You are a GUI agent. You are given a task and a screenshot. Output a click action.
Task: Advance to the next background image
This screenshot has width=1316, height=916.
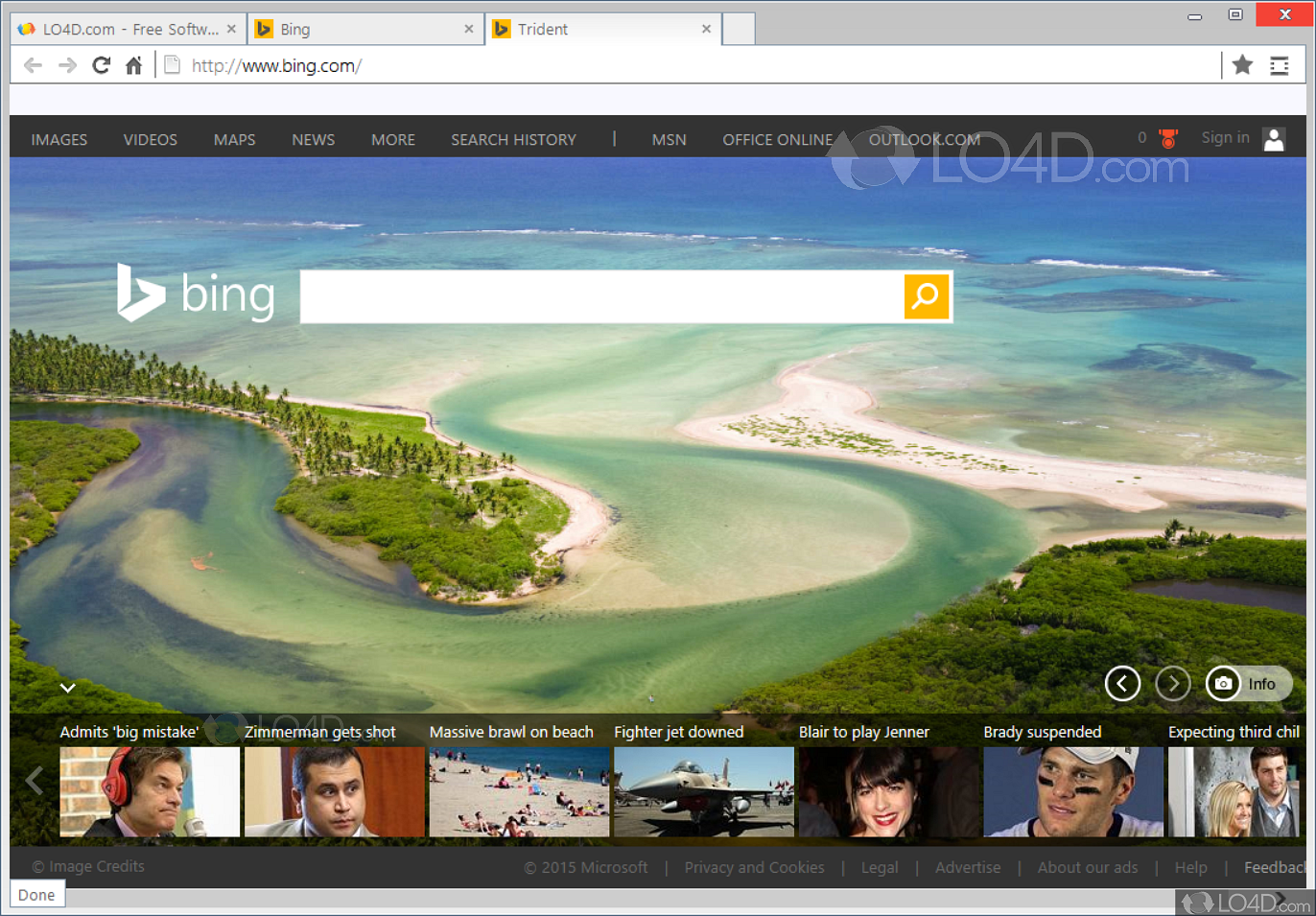tap(1173, 683)
